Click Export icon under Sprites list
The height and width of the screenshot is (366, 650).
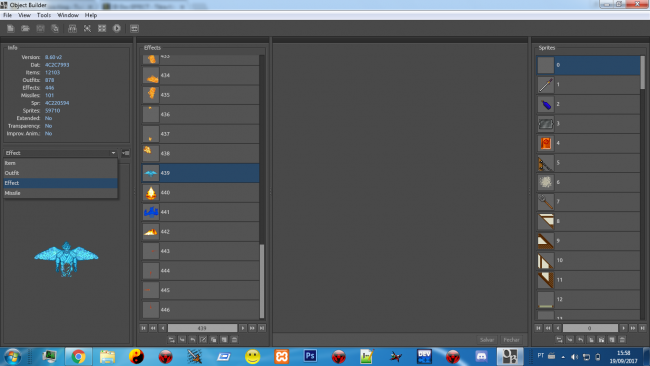click(580, 339)
